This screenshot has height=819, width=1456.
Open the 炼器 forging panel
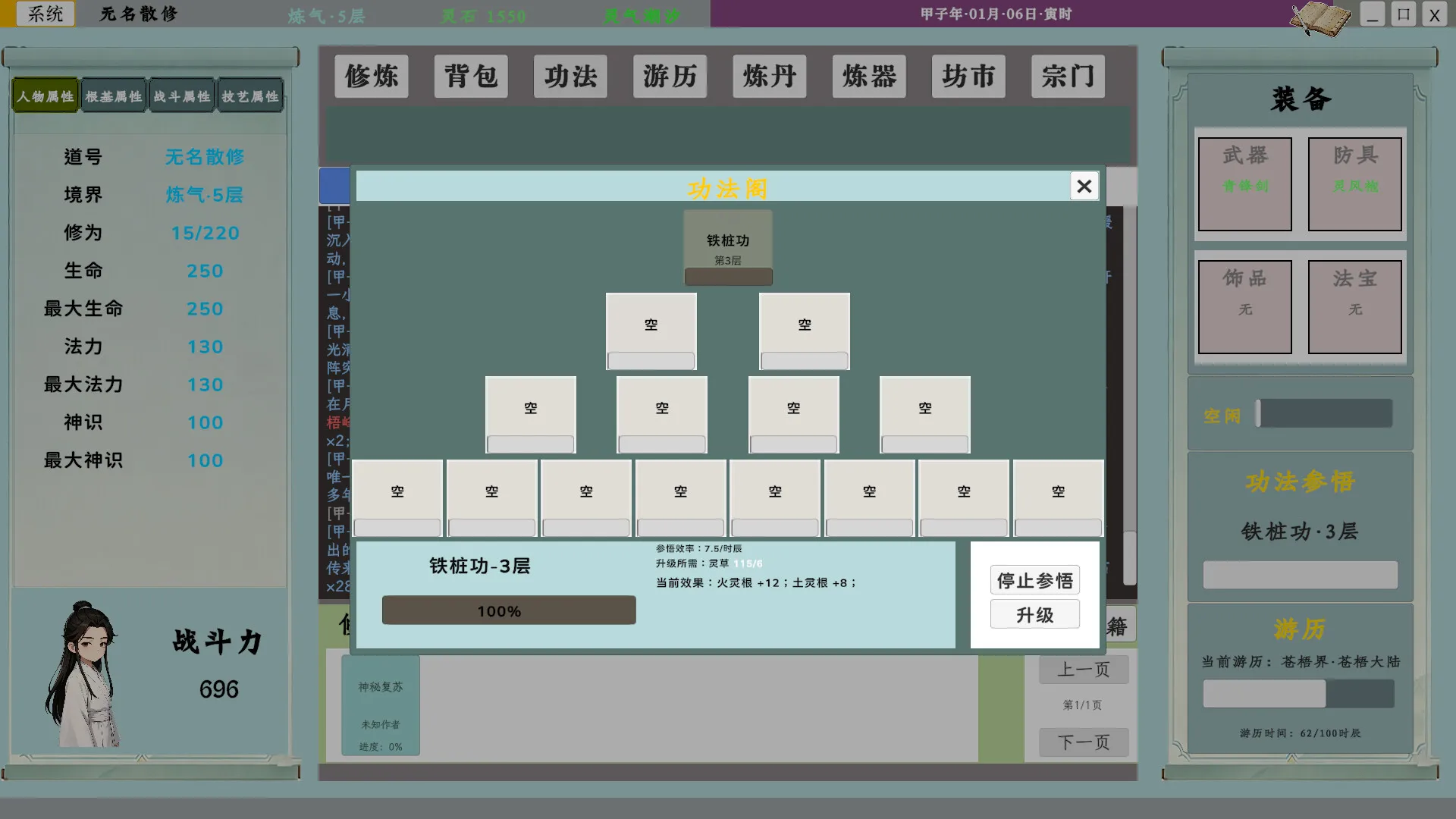click(869, 76)
